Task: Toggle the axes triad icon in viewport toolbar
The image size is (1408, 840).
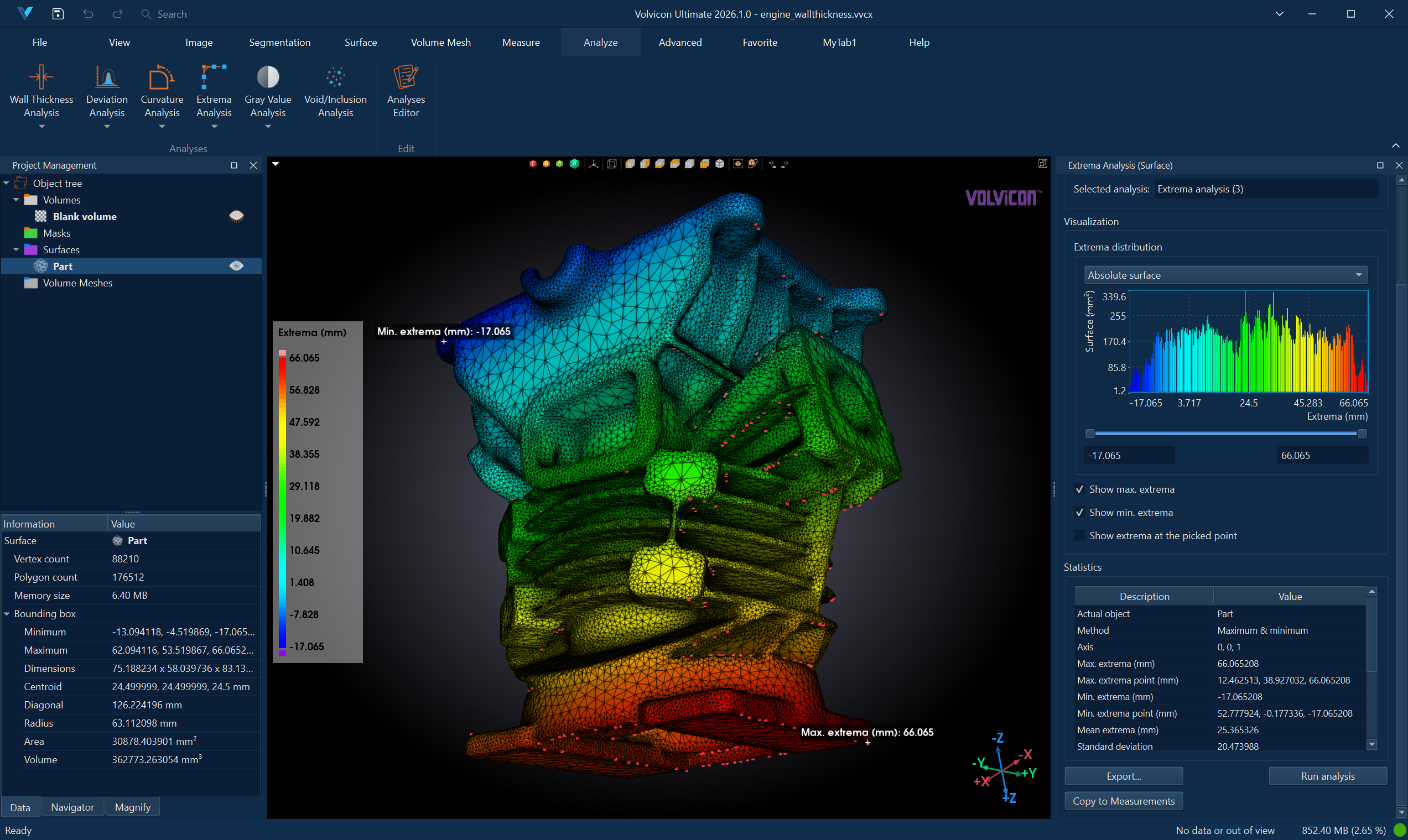Action: coord(593,164)
